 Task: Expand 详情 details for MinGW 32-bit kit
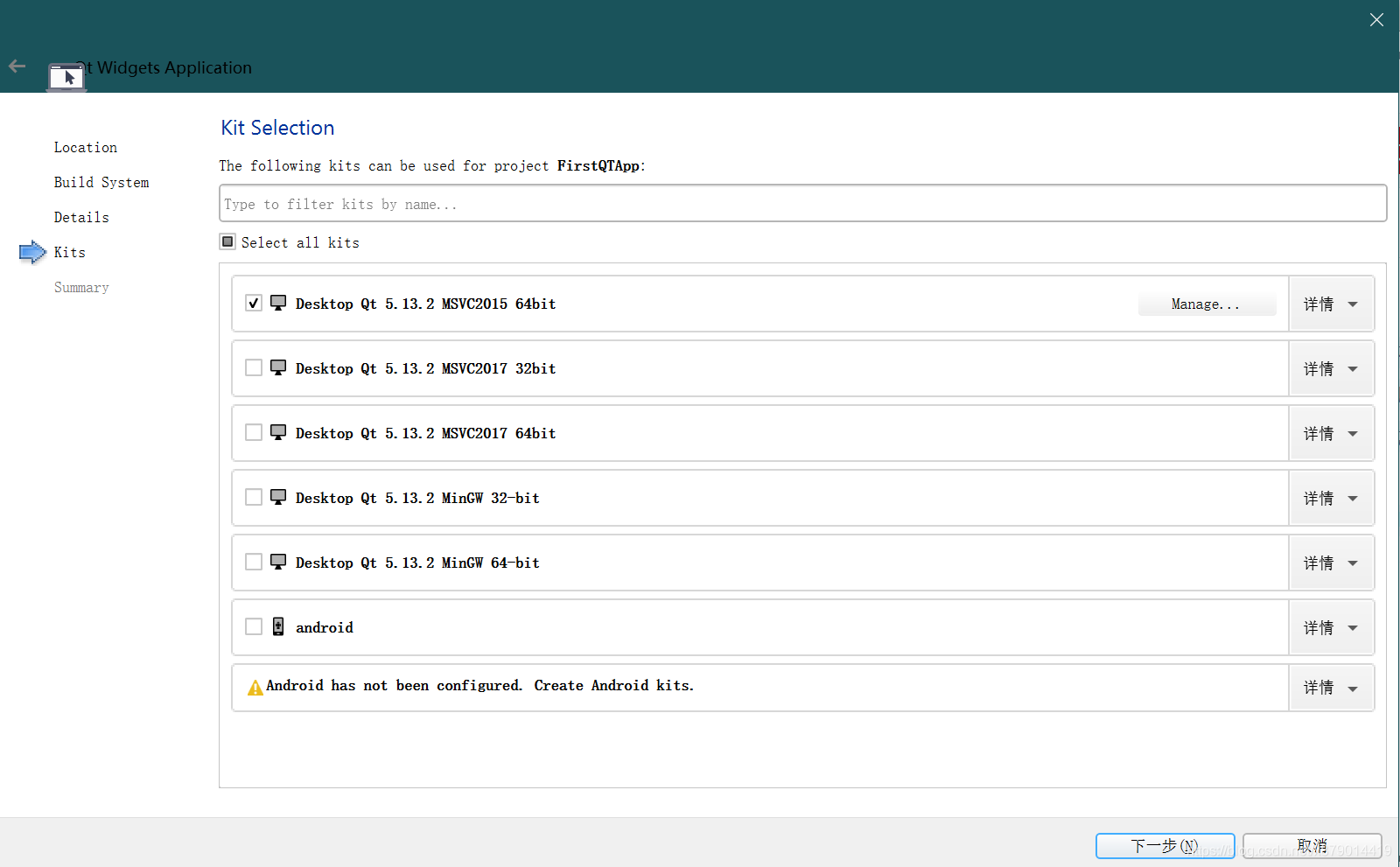(1331, 498)
